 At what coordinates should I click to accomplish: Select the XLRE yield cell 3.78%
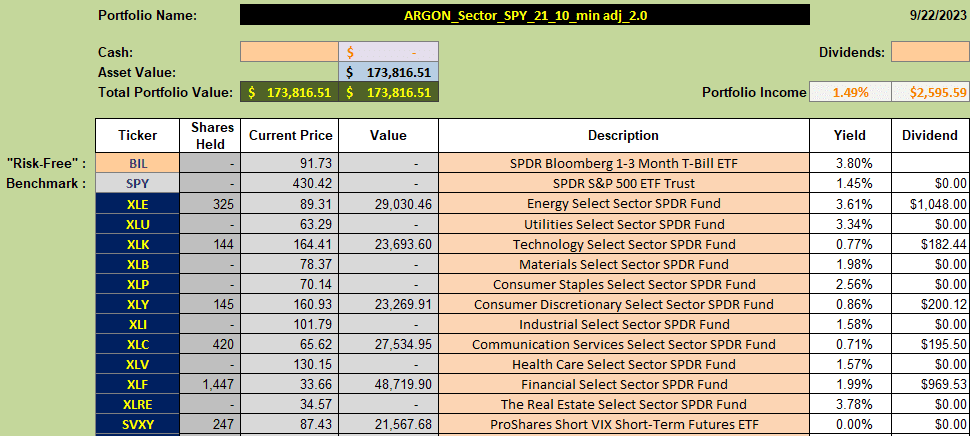point(850,404)
